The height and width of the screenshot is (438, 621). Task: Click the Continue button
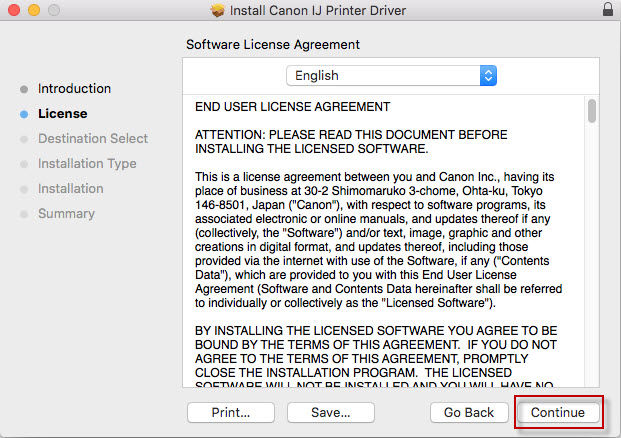[558, 412]
